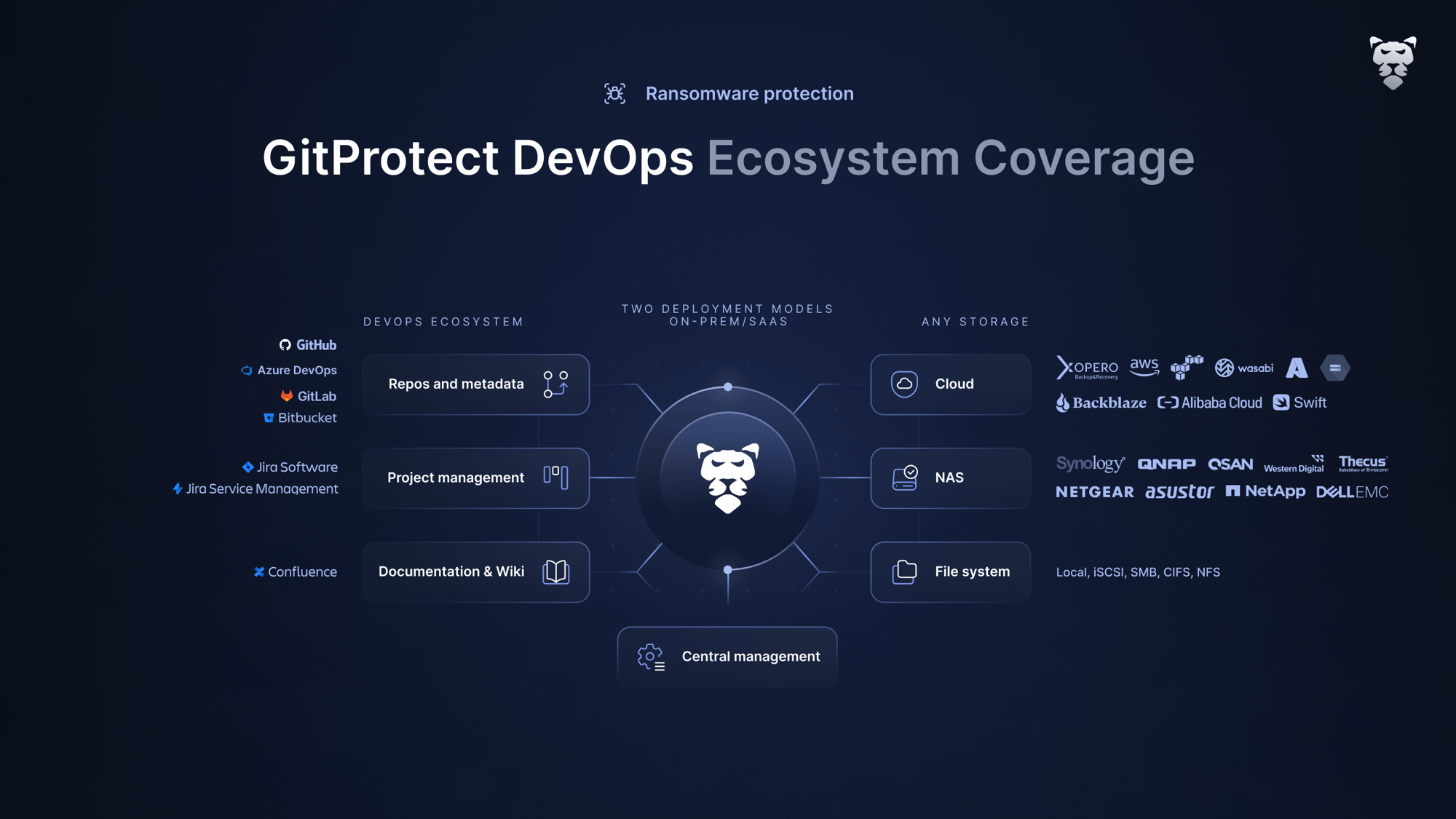Click the Backblaze flame icon
The image size is (1456, 819).
(x=1063, y=403)
